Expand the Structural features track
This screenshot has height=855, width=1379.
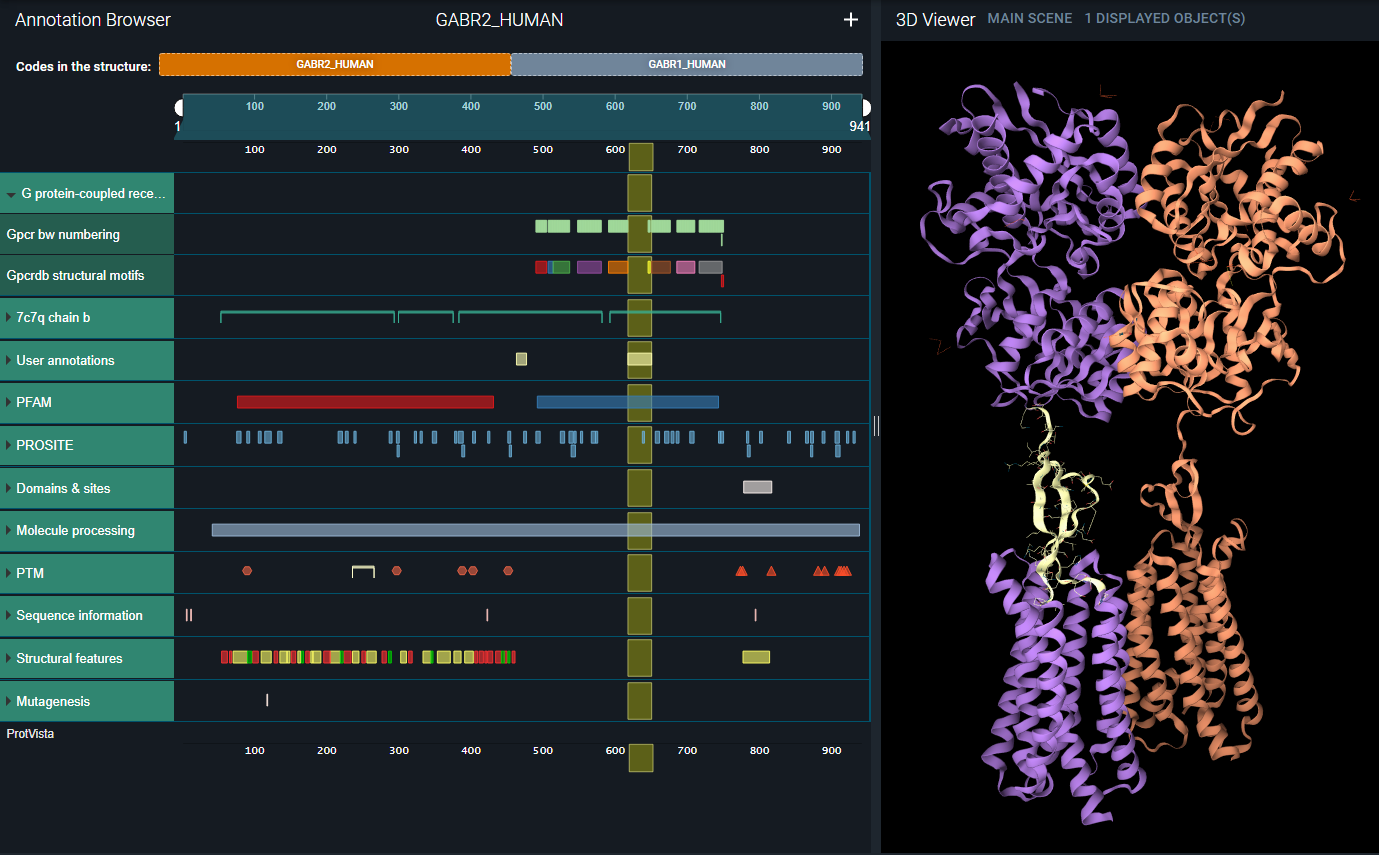pos(10,658)
